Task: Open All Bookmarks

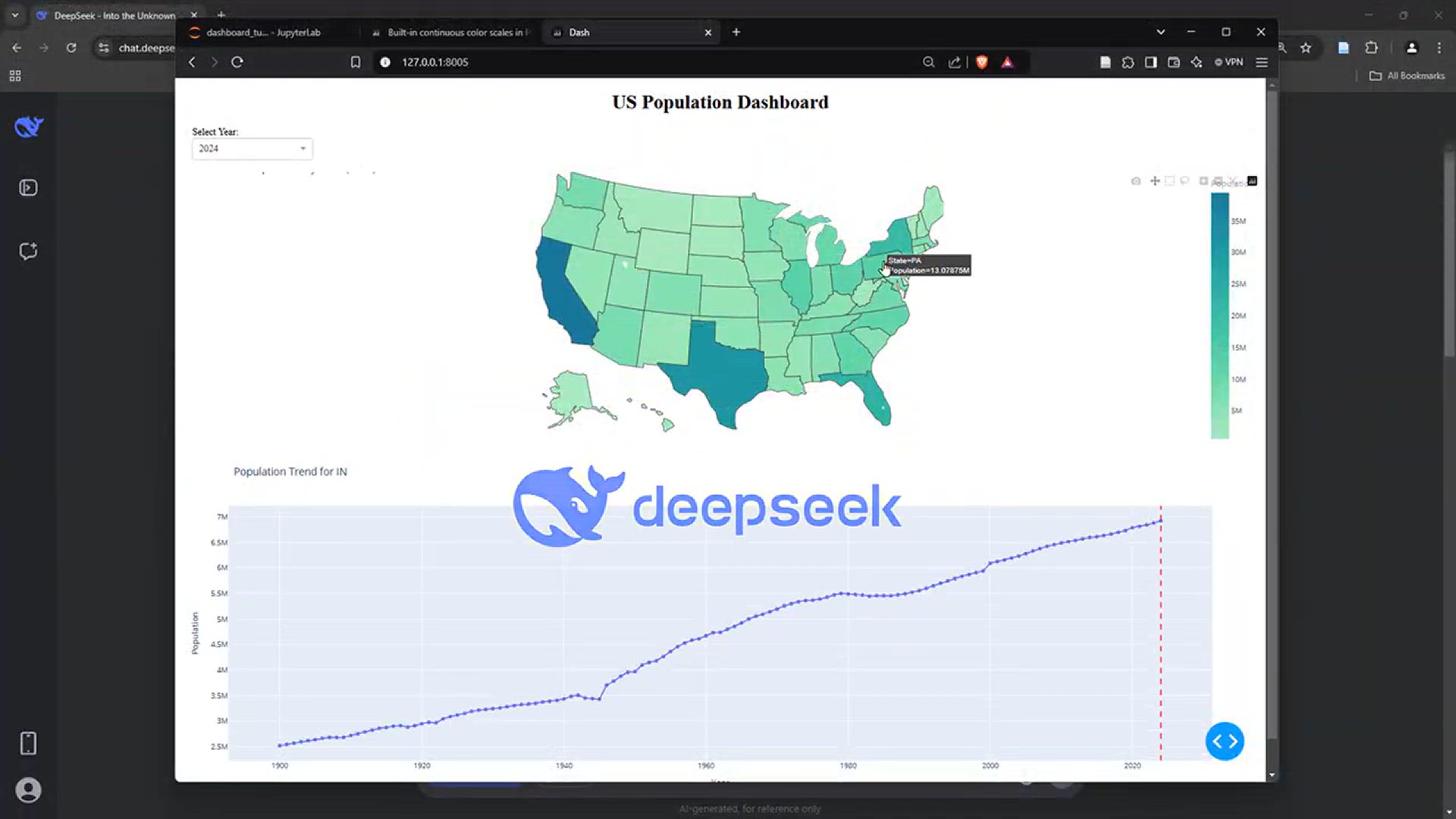Action: click(1405, 76)
